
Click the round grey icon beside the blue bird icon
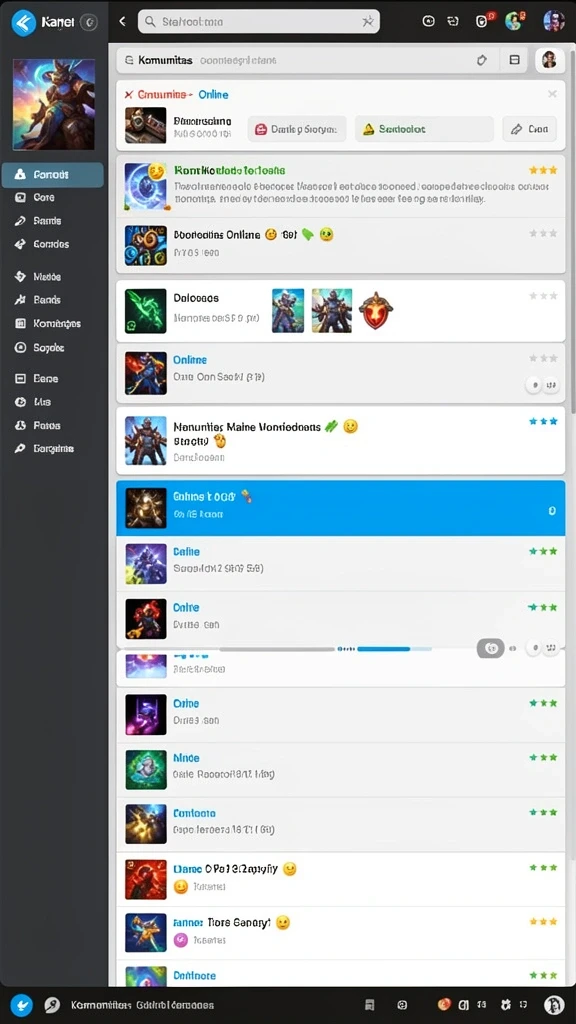click(x=52, y=1005)
